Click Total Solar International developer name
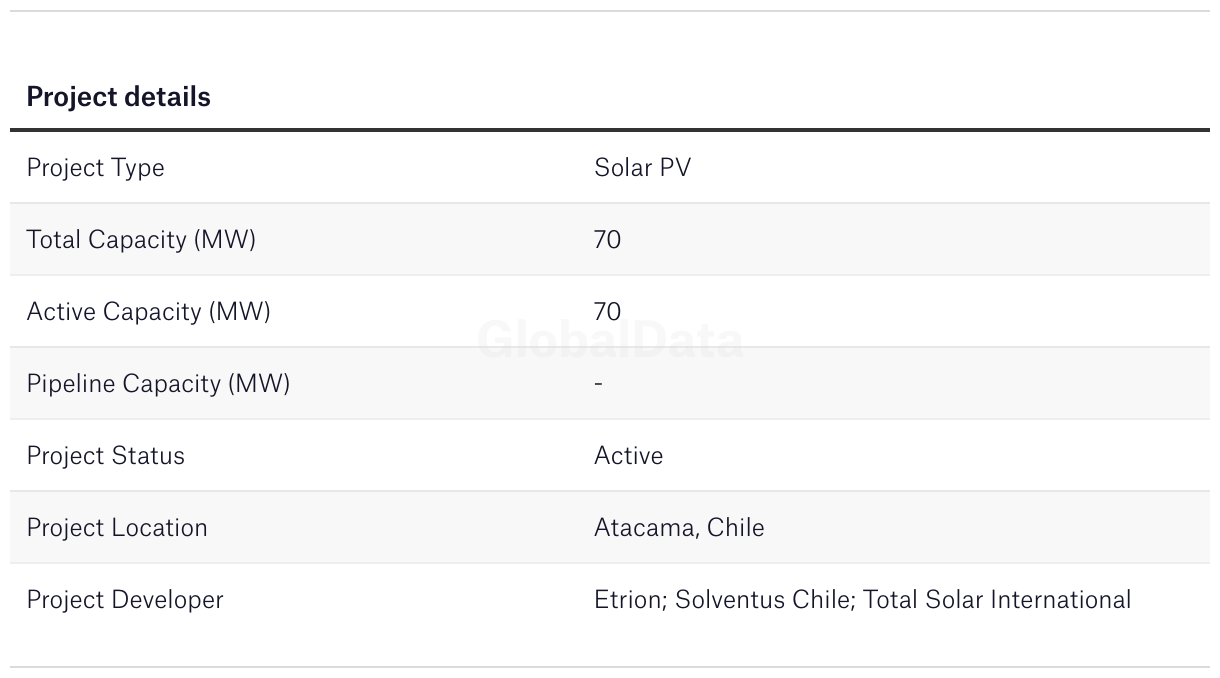 coord(997,600)
